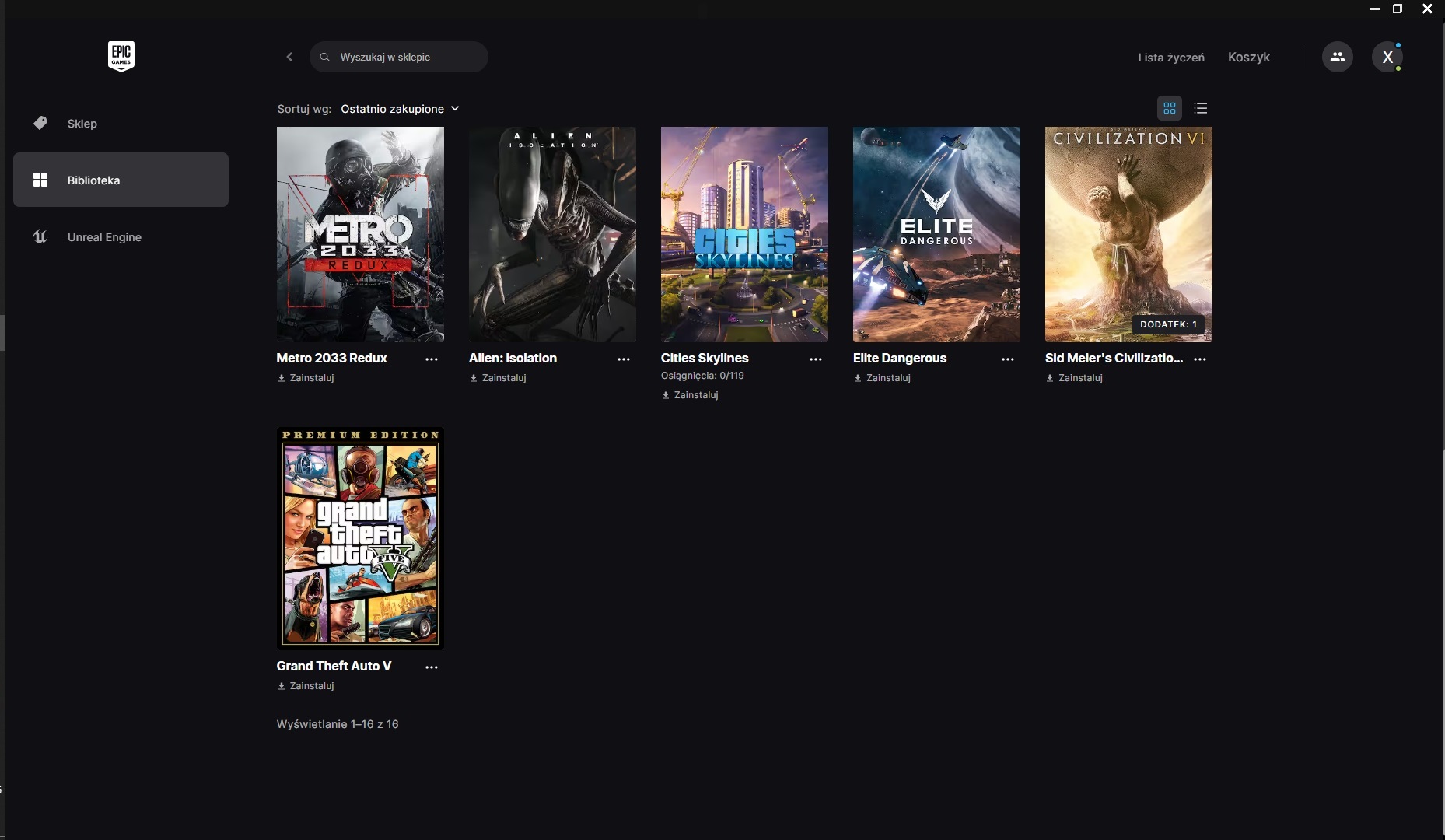Click the DODATEK: 1 badge
The height and width of the screenshot is (840, 1445).
coord(1168,324)
